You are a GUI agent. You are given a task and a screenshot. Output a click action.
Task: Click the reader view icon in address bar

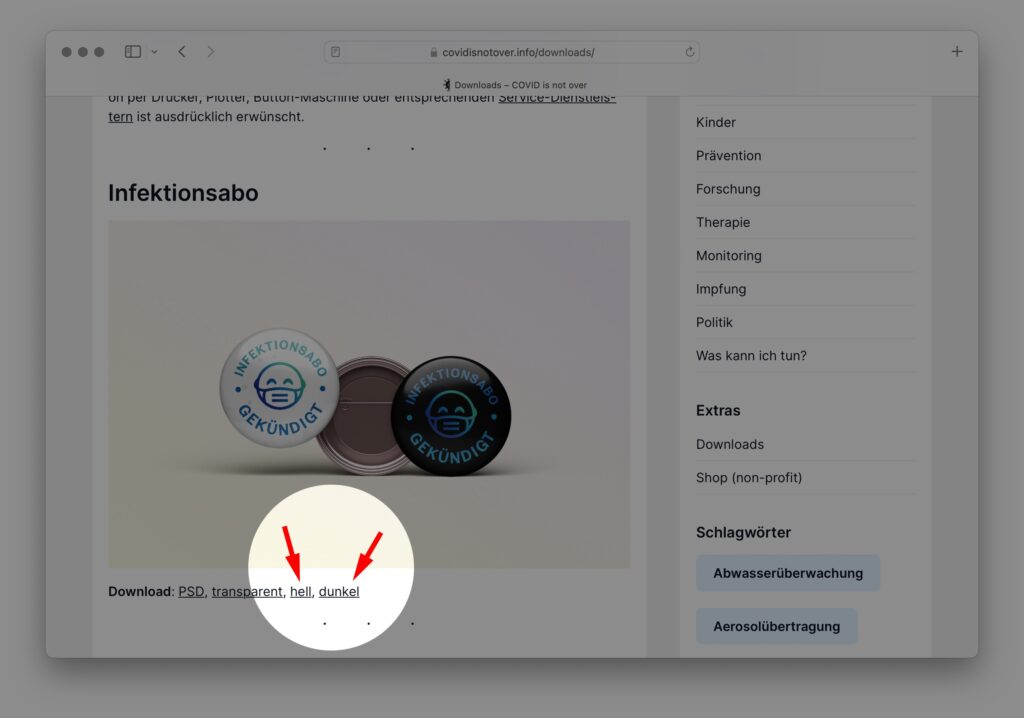click(336, 52)
